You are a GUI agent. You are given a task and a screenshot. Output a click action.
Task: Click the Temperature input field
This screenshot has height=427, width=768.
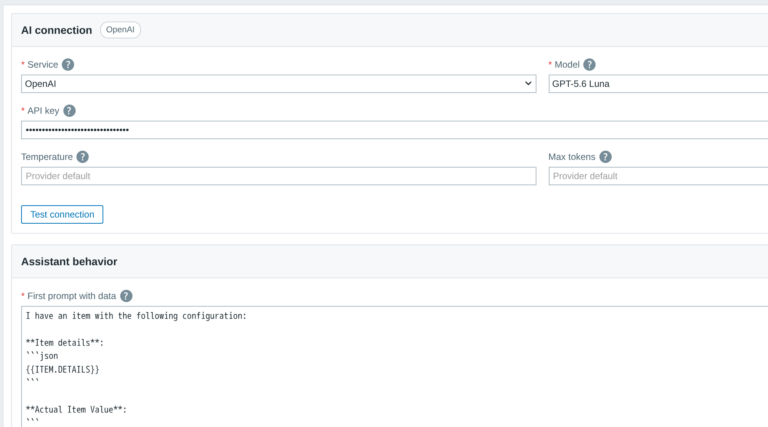[278, 176]
